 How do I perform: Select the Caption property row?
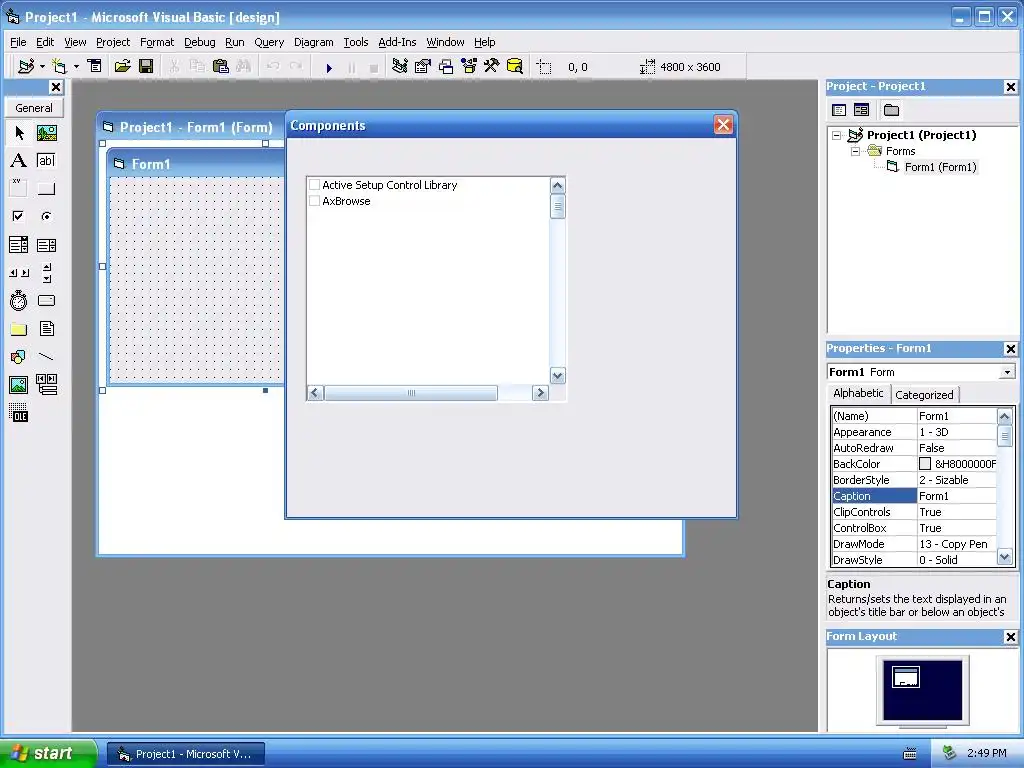click(914, 496)
